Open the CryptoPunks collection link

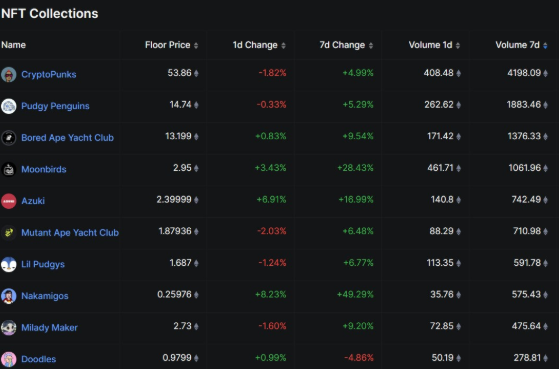49,75
